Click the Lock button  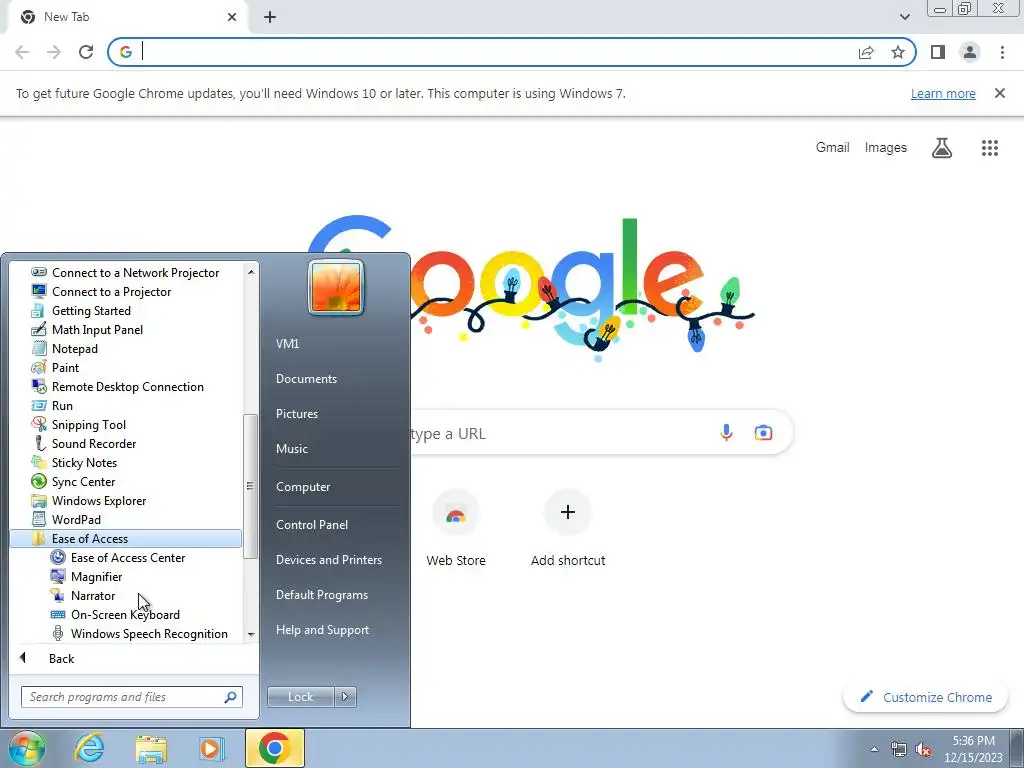pyautogui.click(x=300, y=697)
